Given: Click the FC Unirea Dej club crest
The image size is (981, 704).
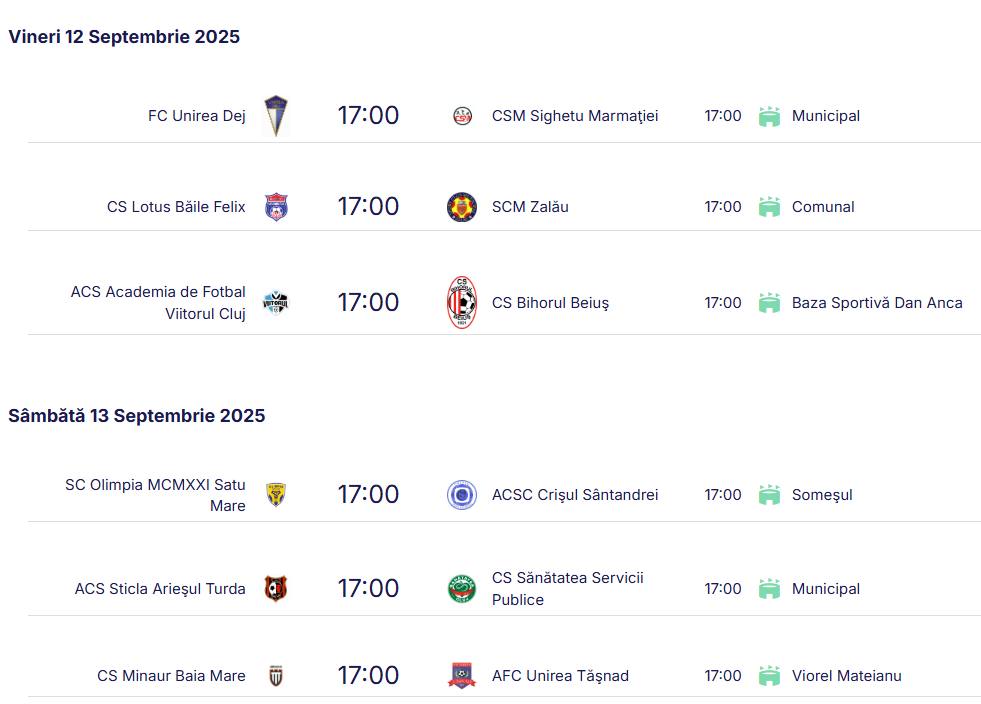Looking at the screenshot, I should point(275,116).
